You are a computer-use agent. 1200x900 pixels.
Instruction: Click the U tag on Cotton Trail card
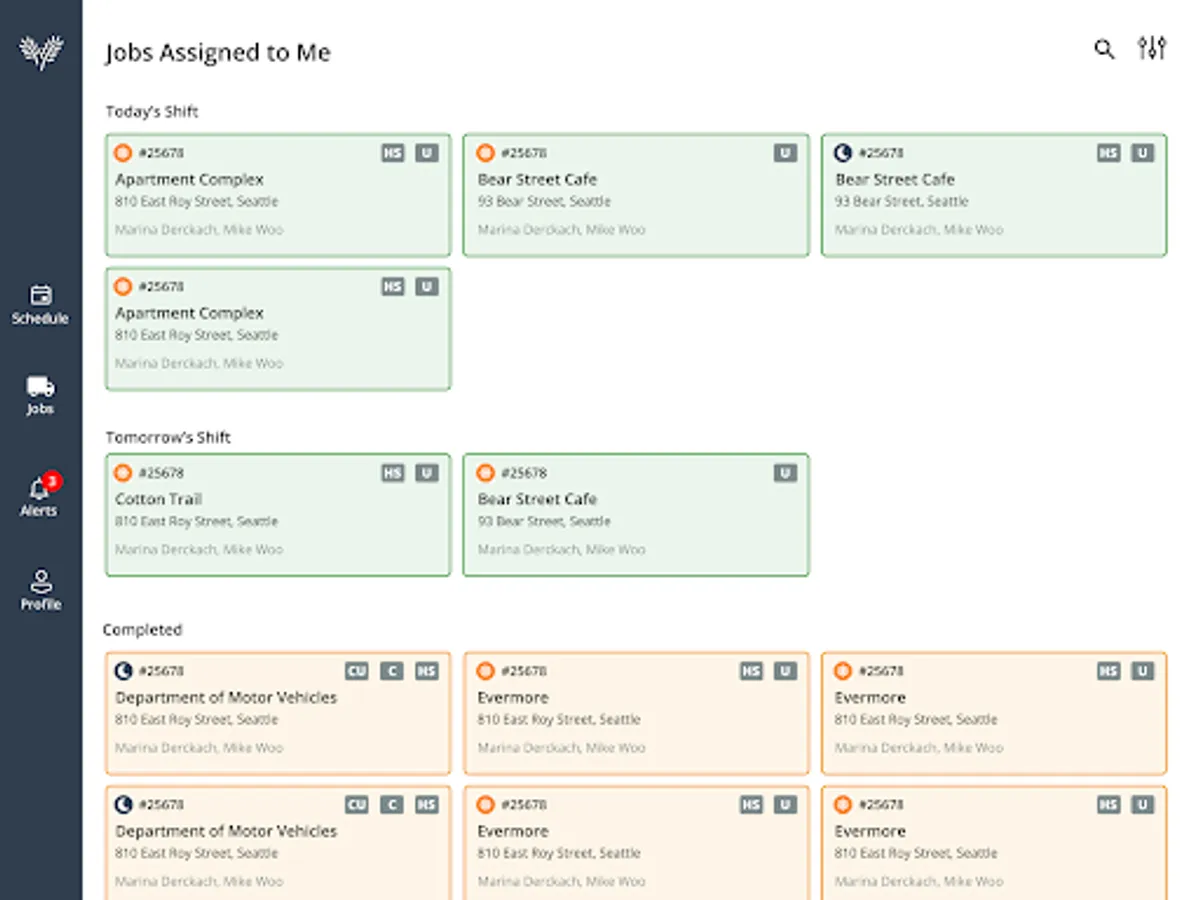click(x=427, y=473)
